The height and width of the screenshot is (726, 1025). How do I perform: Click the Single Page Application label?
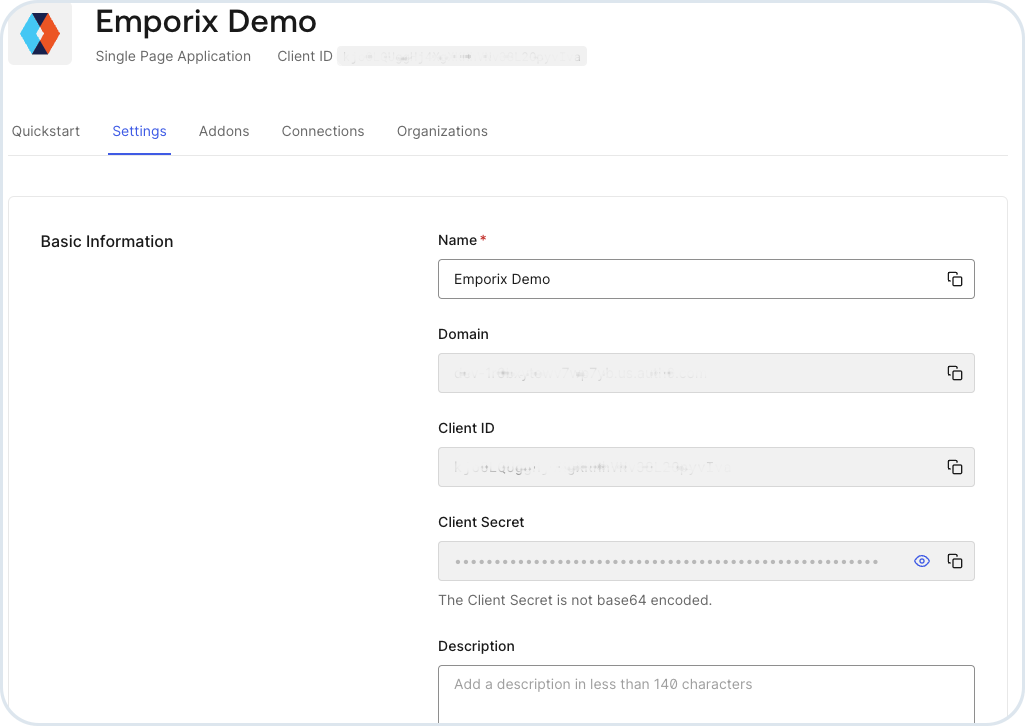coord(173,56)
